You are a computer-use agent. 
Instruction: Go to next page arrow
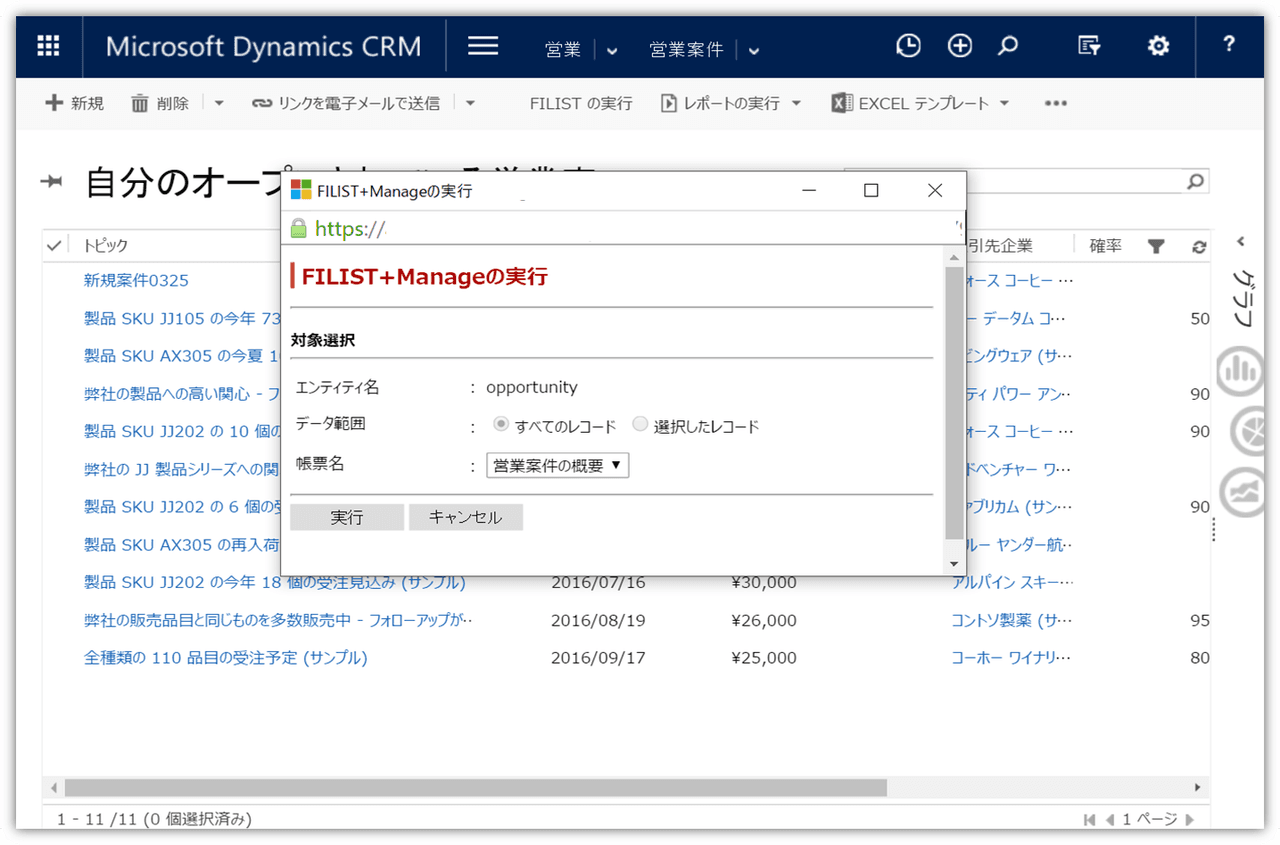click(1190, 820)
